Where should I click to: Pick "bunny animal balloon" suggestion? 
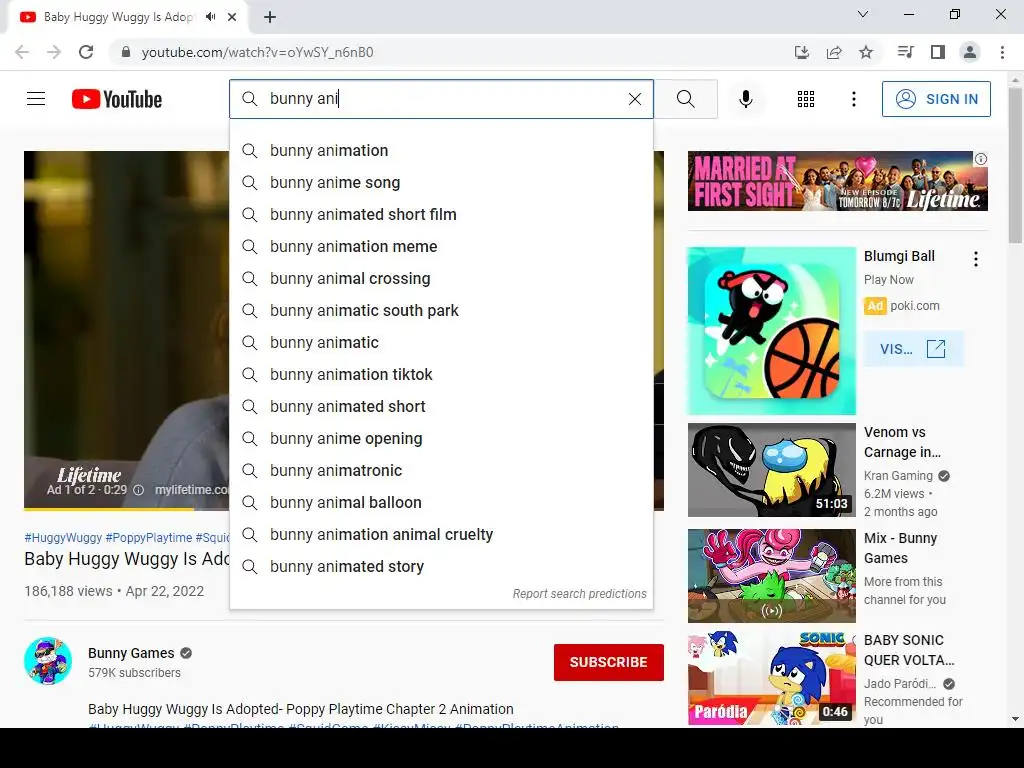pyautogui.click(x=441, y=502)
